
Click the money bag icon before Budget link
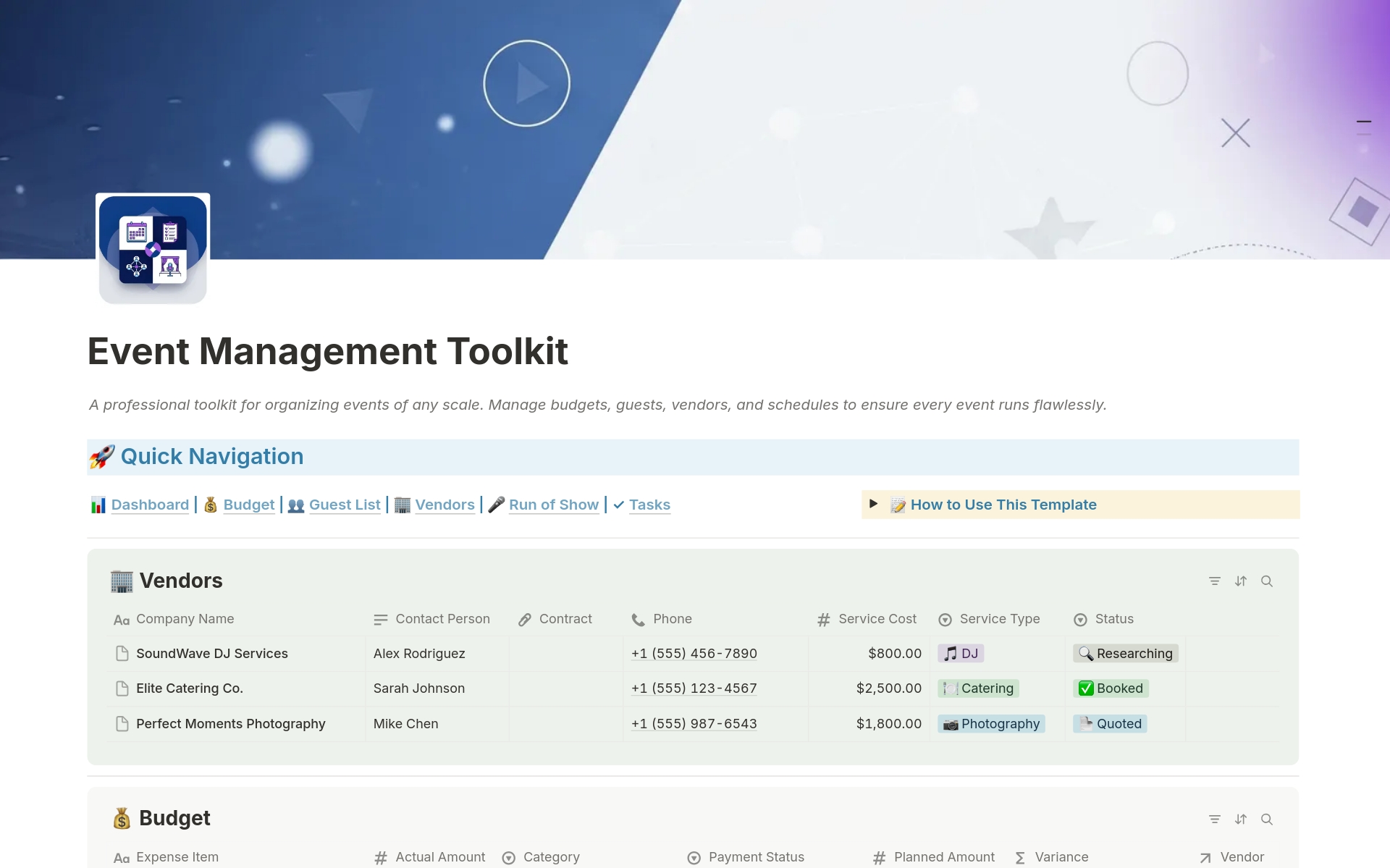click(211, 505)
